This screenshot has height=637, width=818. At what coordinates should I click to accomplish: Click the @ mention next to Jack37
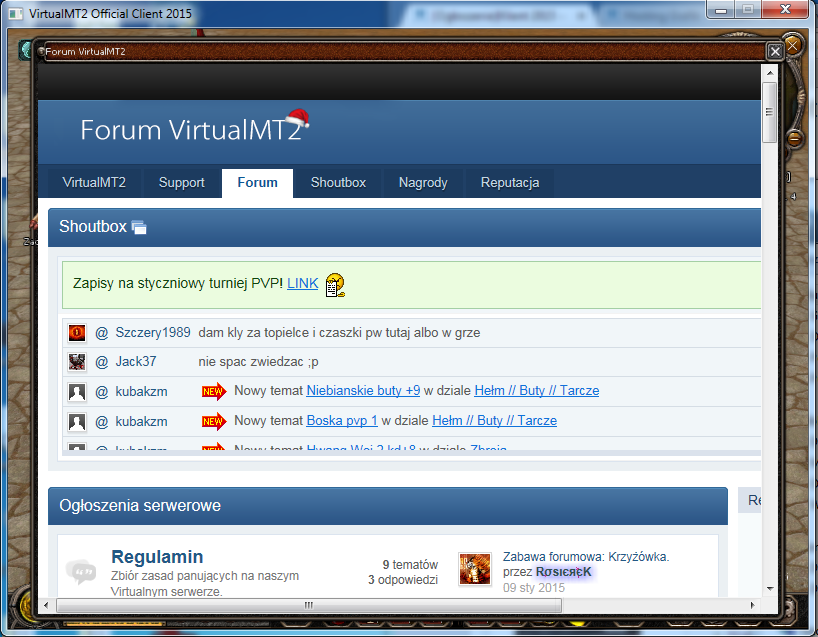coord(102,362)
